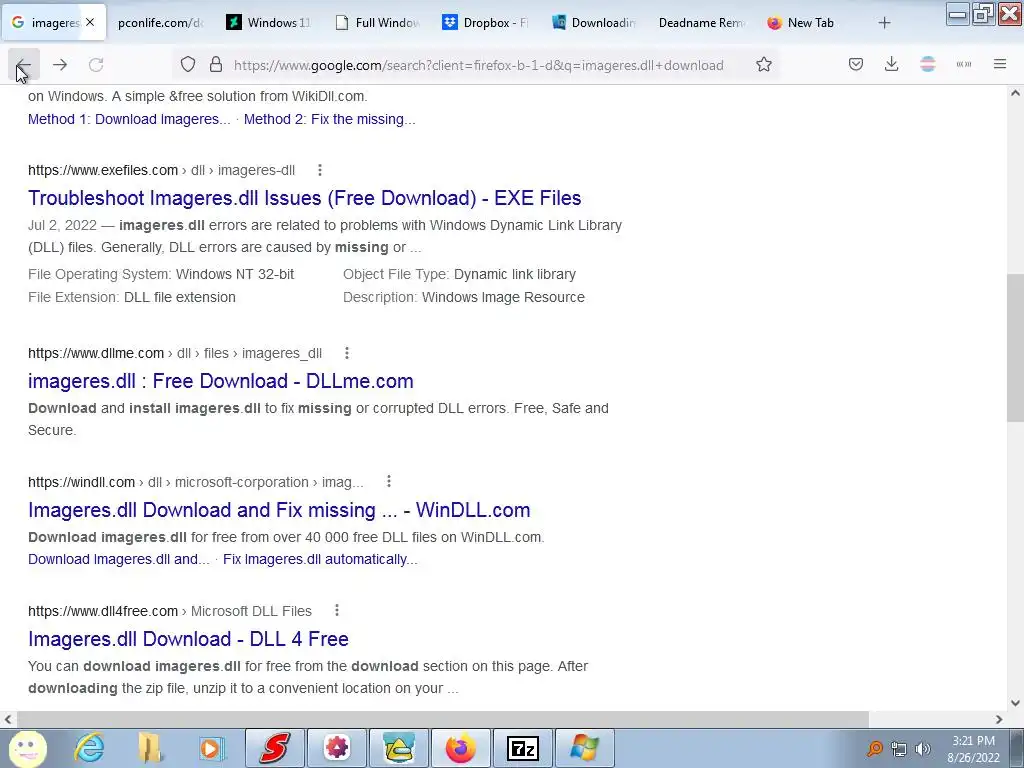
Task: Click the horizontal scroll right arrow
Action: point(999,719)
